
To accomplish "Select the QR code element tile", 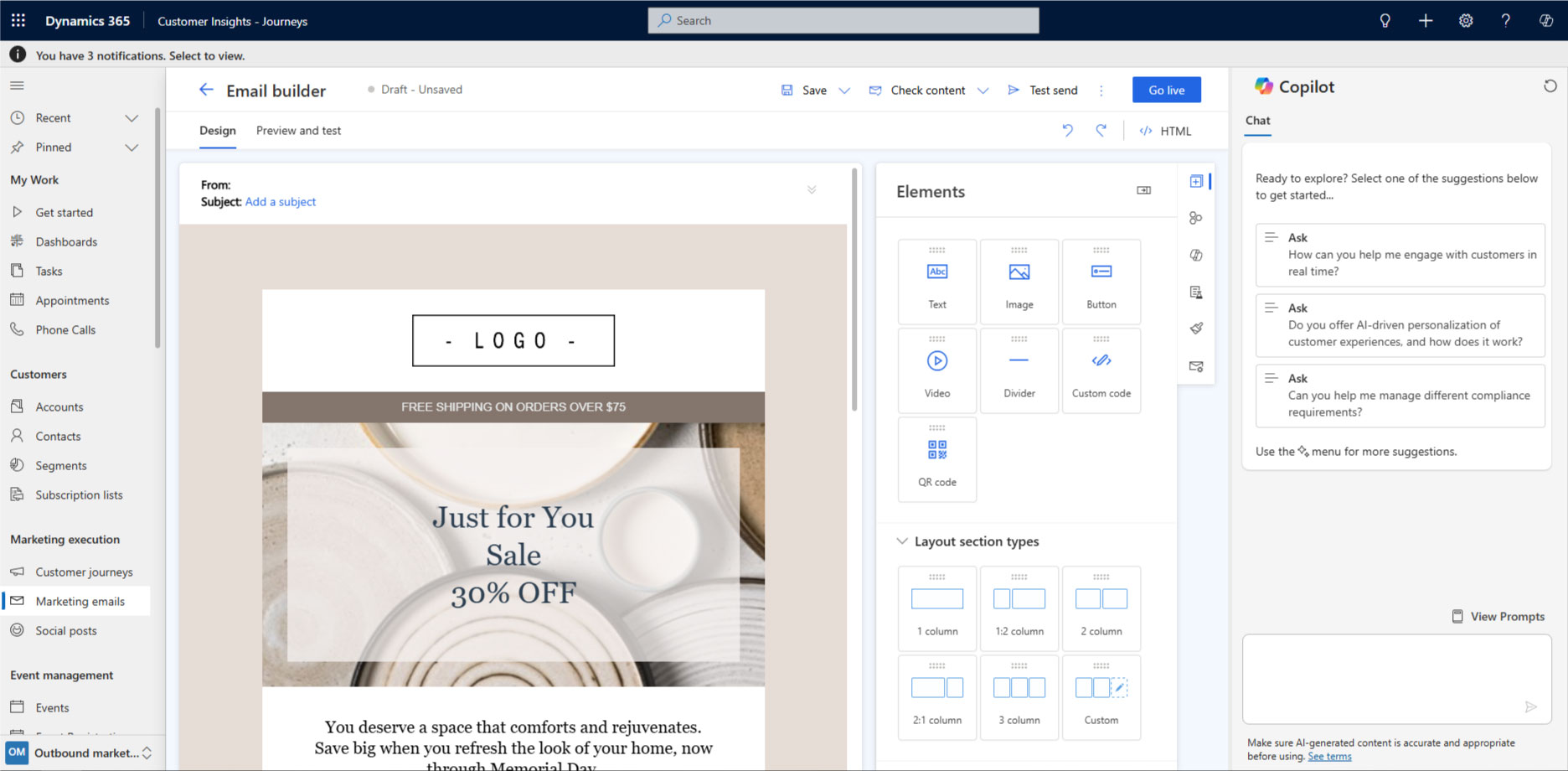I will click(937, 459).
